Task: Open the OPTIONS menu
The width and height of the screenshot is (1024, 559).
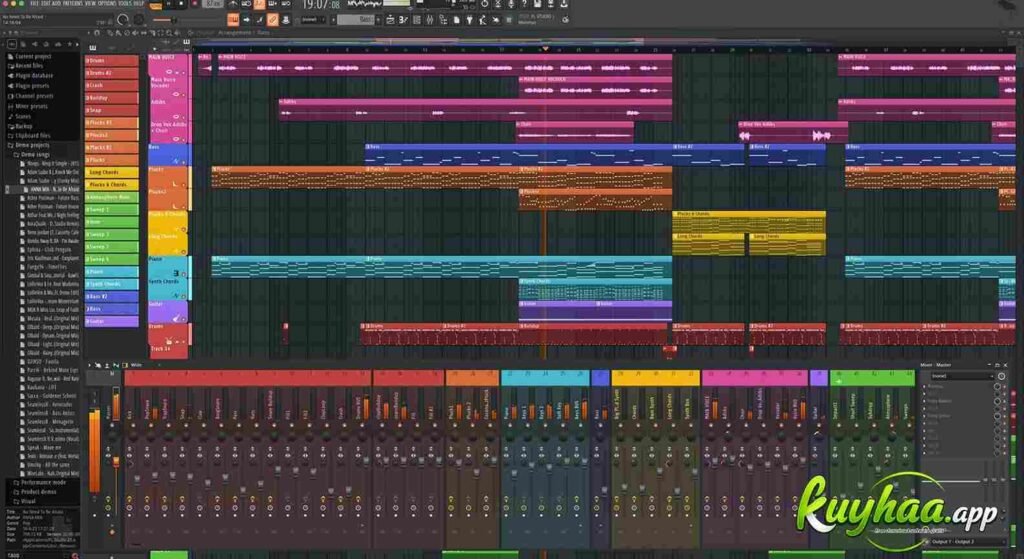Action: point(107,3)
